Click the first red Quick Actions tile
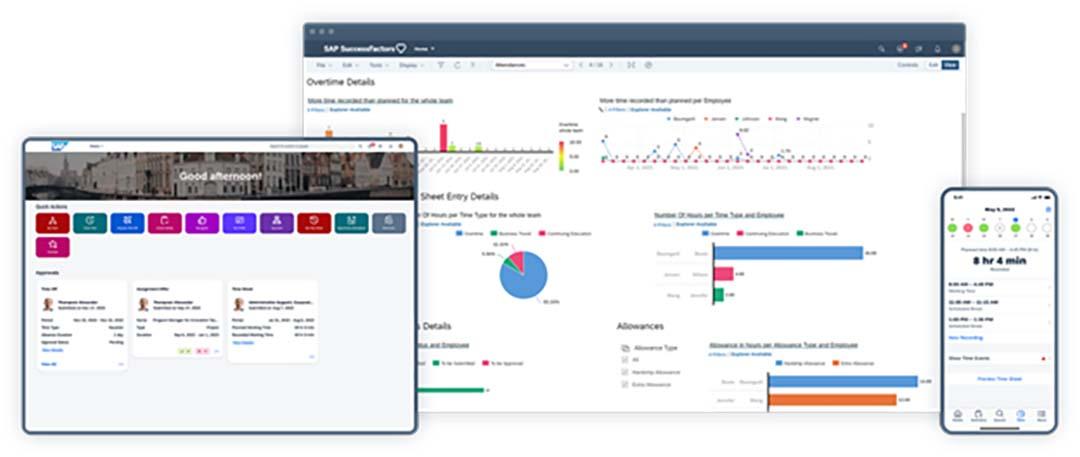The image size is (1080, 457). [53, 223]
